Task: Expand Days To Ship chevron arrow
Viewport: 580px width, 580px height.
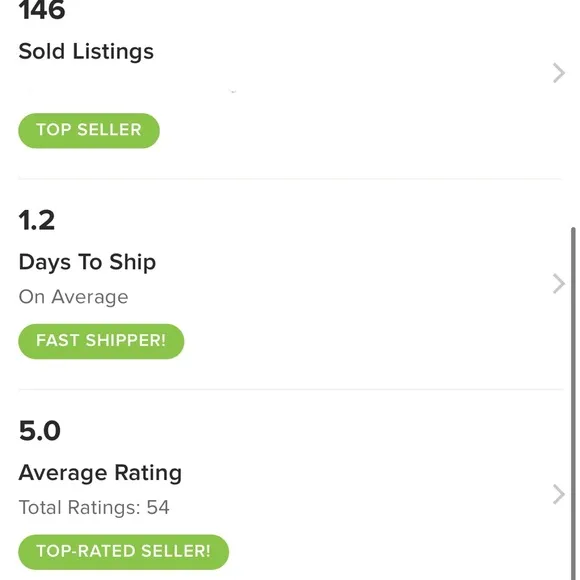Action: [559, 284]
